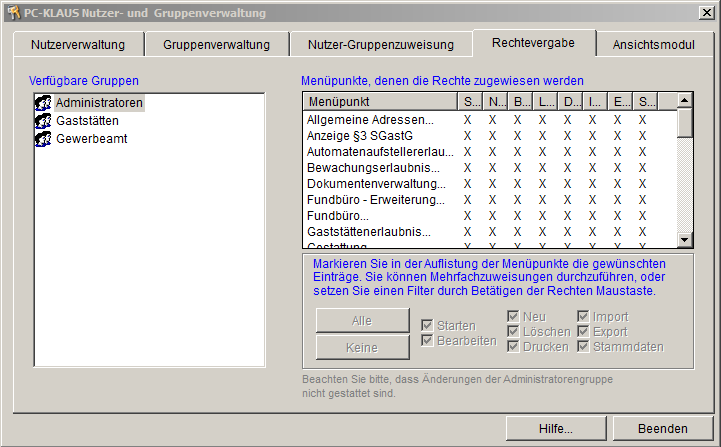Click the Alle button
The width and height of the screenshot is (721, 447).
pos(362,320)
